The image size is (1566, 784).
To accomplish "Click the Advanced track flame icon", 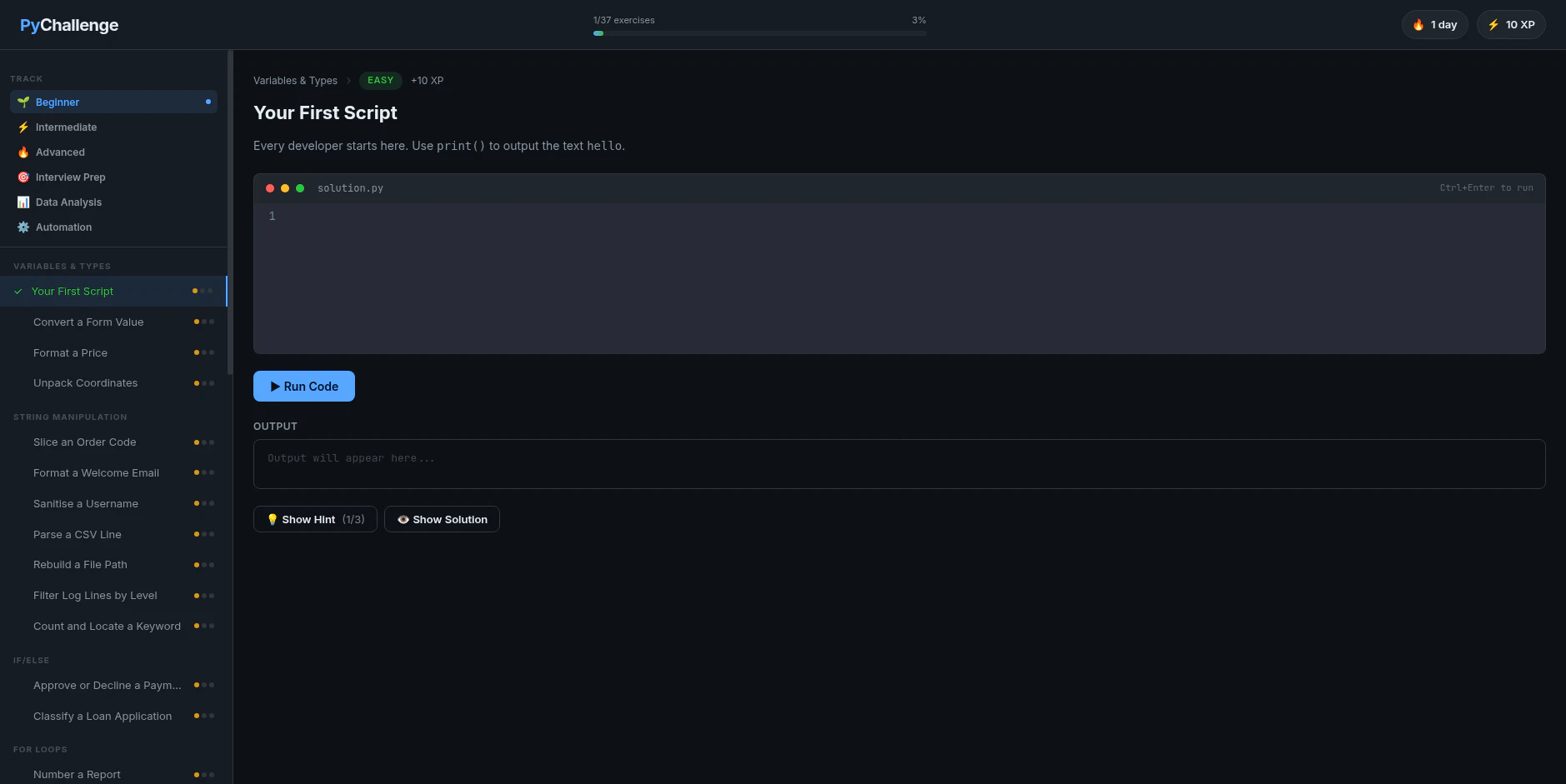I will coord(23,152).
